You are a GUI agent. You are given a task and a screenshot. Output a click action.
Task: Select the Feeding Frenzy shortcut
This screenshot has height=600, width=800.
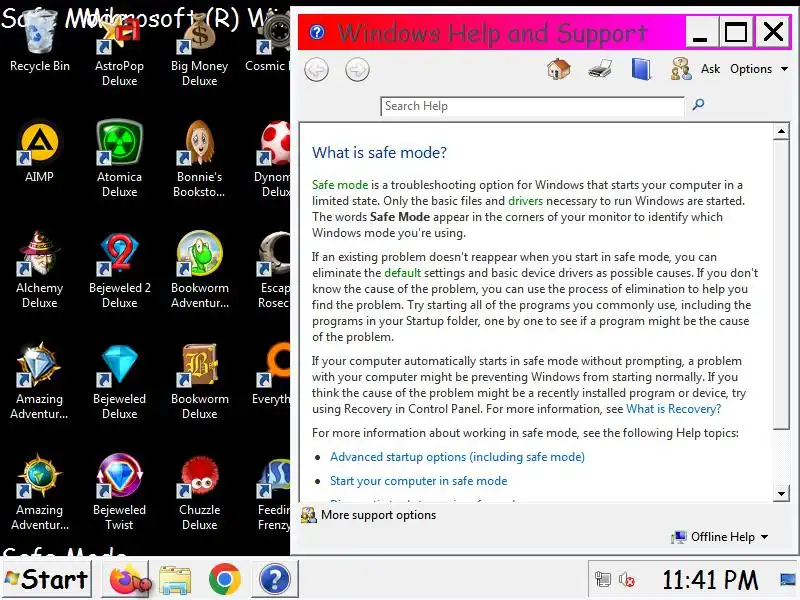[x=274, y=492]
